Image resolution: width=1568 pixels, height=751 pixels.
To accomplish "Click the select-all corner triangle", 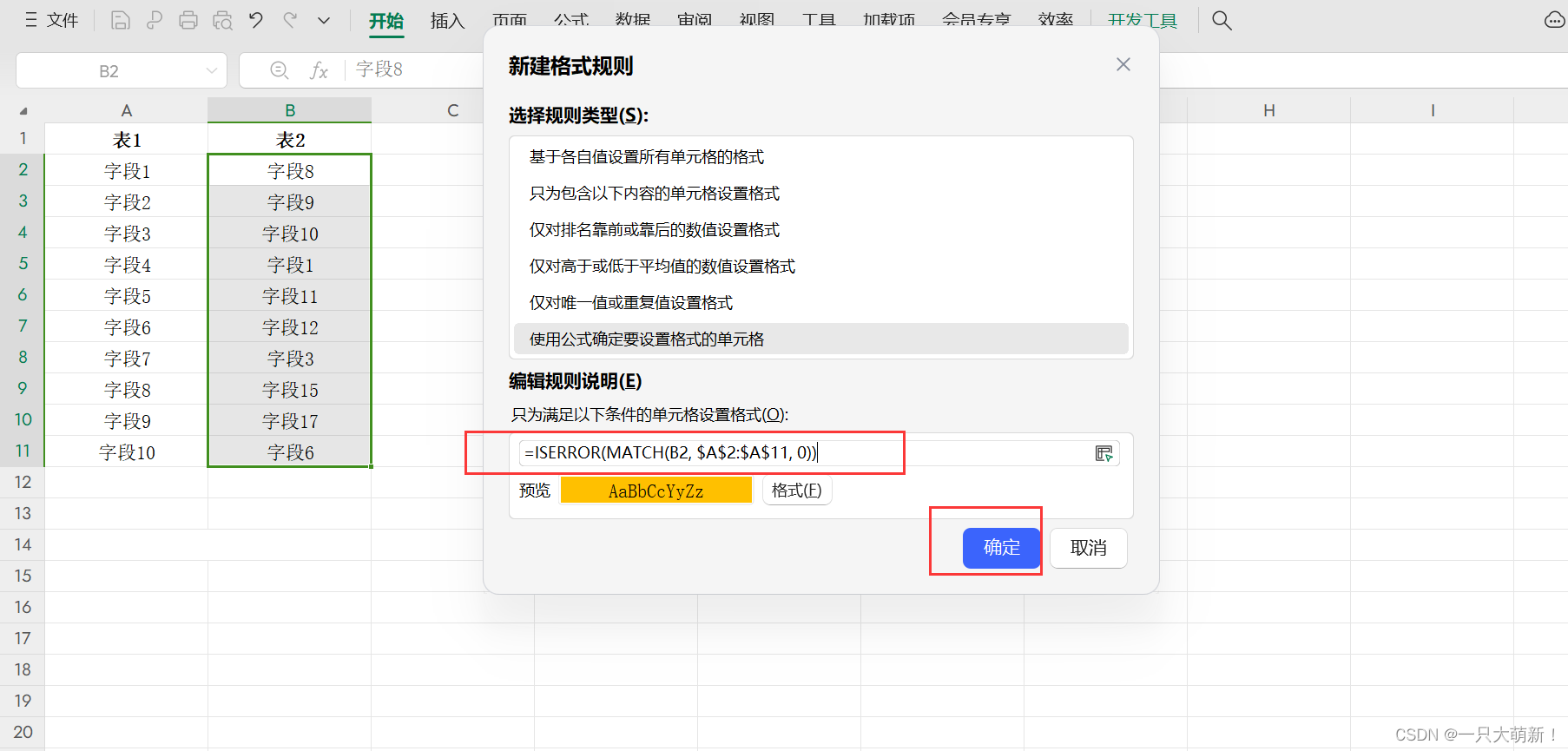I will pos(23,111).
